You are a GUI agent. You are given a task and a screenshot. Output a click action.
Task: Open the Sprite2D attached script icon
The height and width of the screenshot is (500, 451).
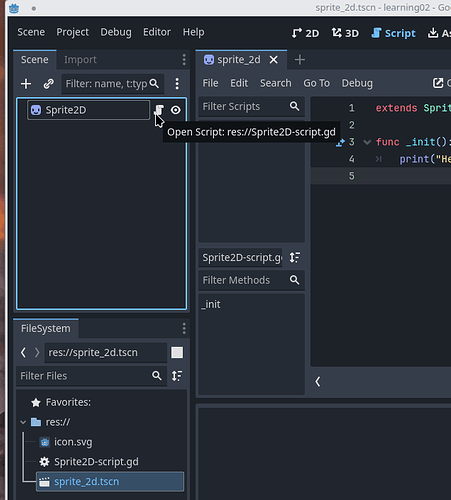click(x=159, y=110)
